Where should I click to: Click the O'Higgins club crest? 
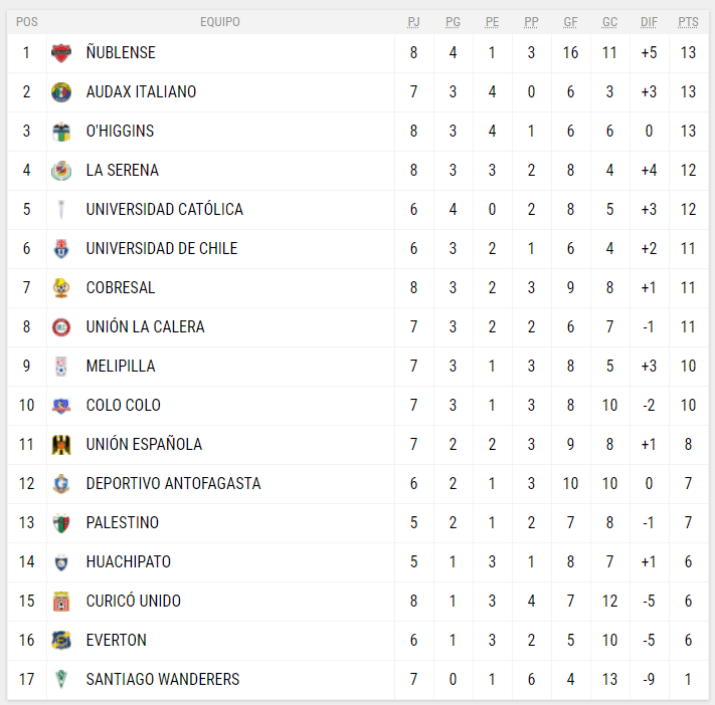[62, 131]
